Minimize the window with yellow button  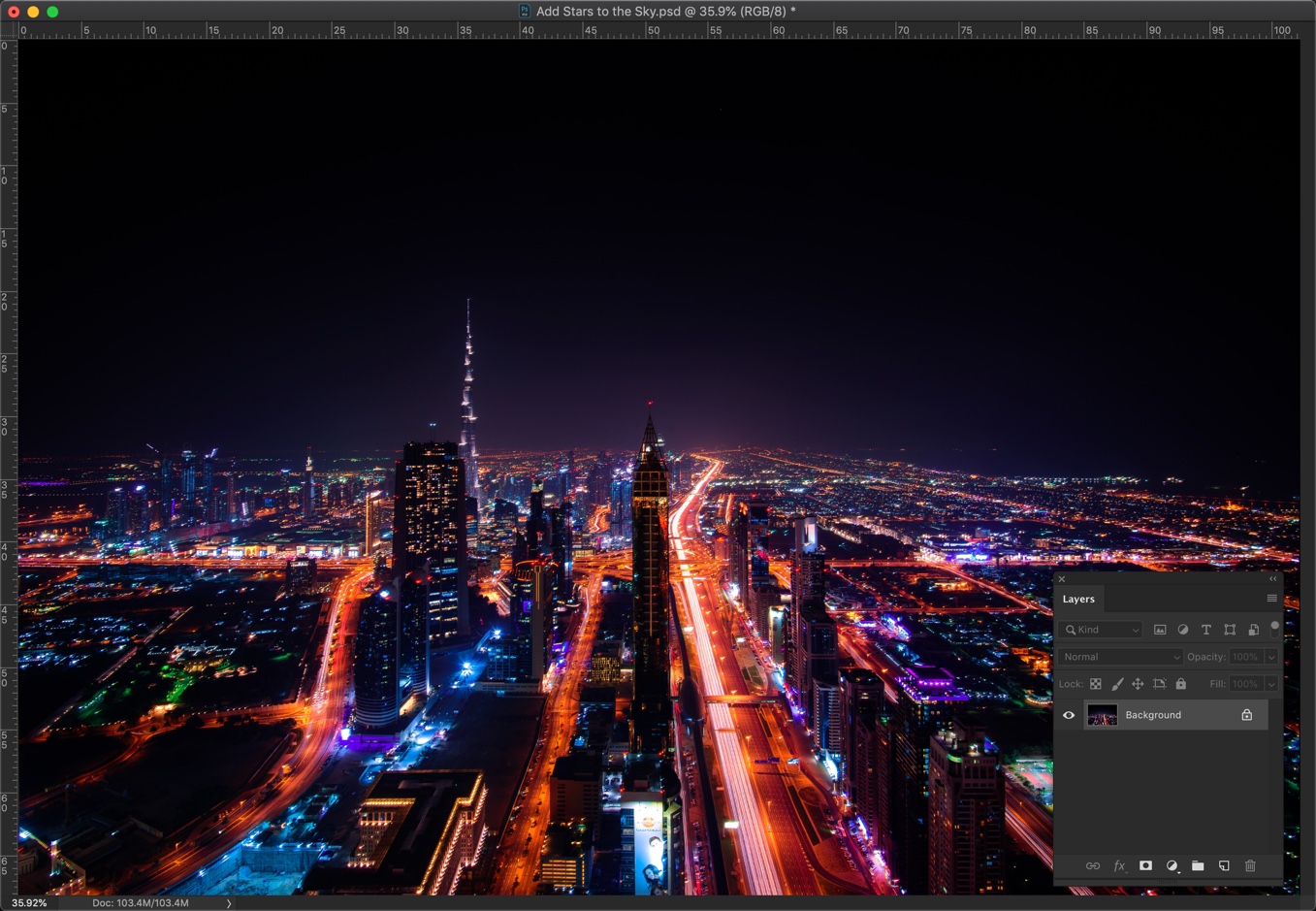[33, 12]
